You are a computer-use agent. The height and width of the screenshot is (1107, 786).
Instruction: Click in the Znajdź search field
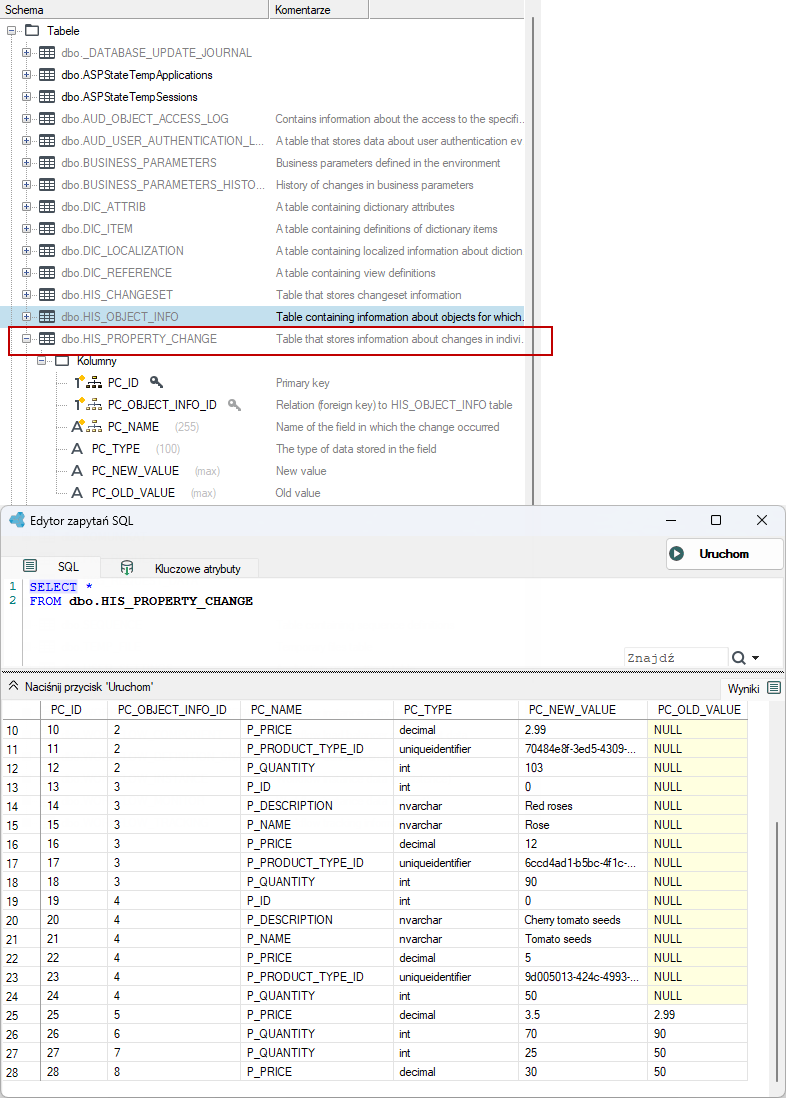pyautogui.click(x=676, y=658)
